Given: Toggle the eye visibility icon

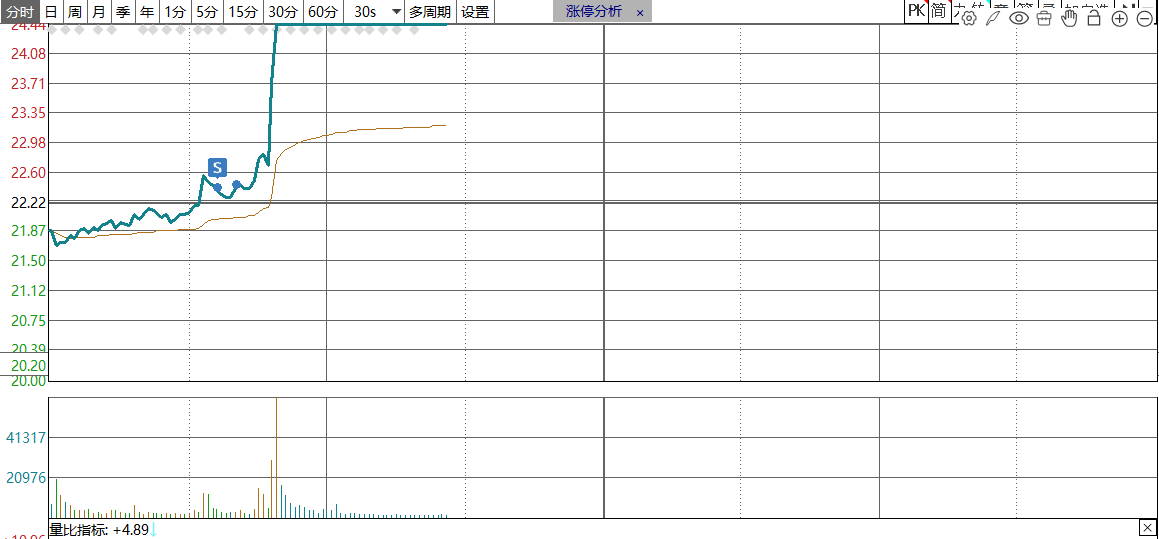Looking at the screenshot, I should pyautogui.click(x=1019, y=18).
